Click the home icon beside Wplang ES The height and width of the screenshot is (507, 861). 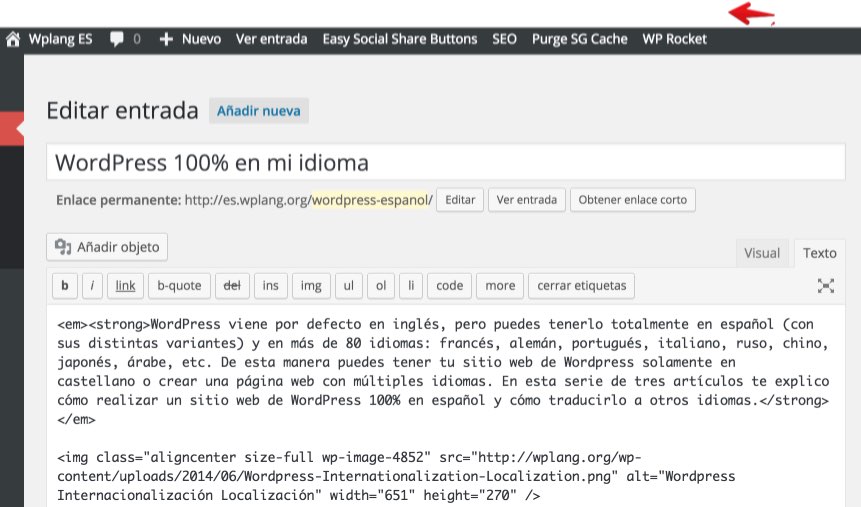point(13,39)
